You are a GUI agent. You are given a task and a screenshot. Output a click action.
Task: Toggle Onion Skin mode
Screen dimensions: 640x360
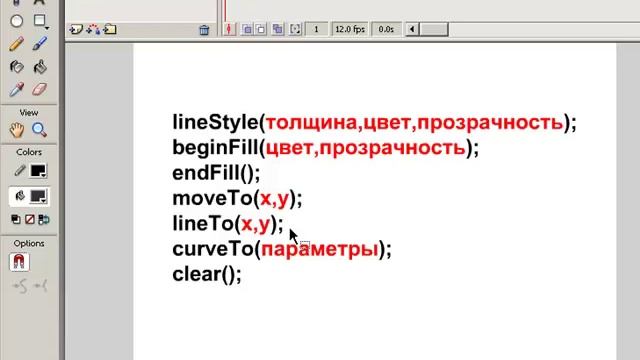pos(247,29)
